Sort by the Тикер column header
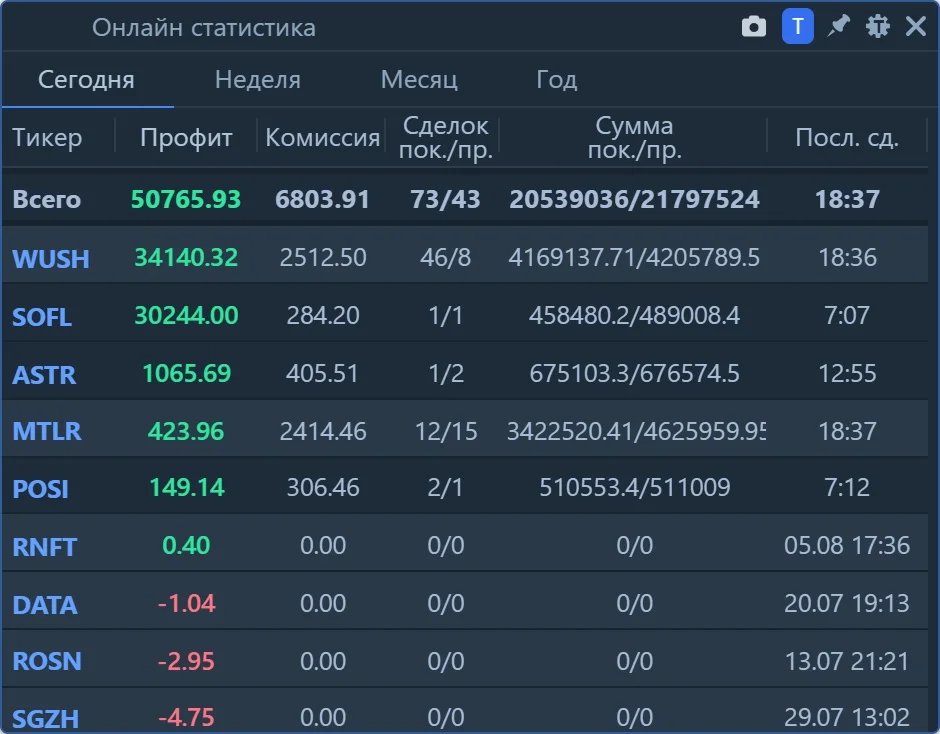940x734 pixels. 47,138
